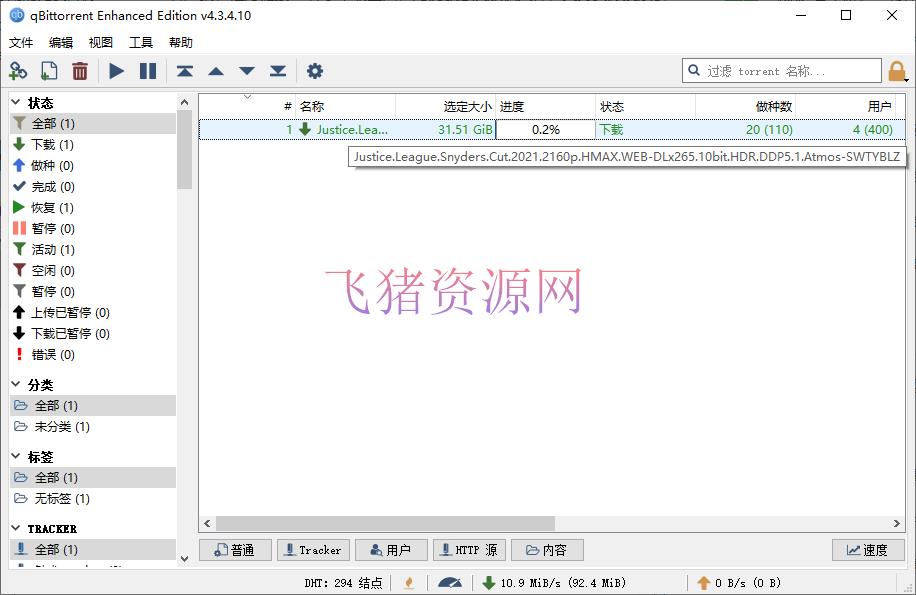Select 上传已暂停 (0) filter
Viewport: 916px width, 595px height.
93,312
